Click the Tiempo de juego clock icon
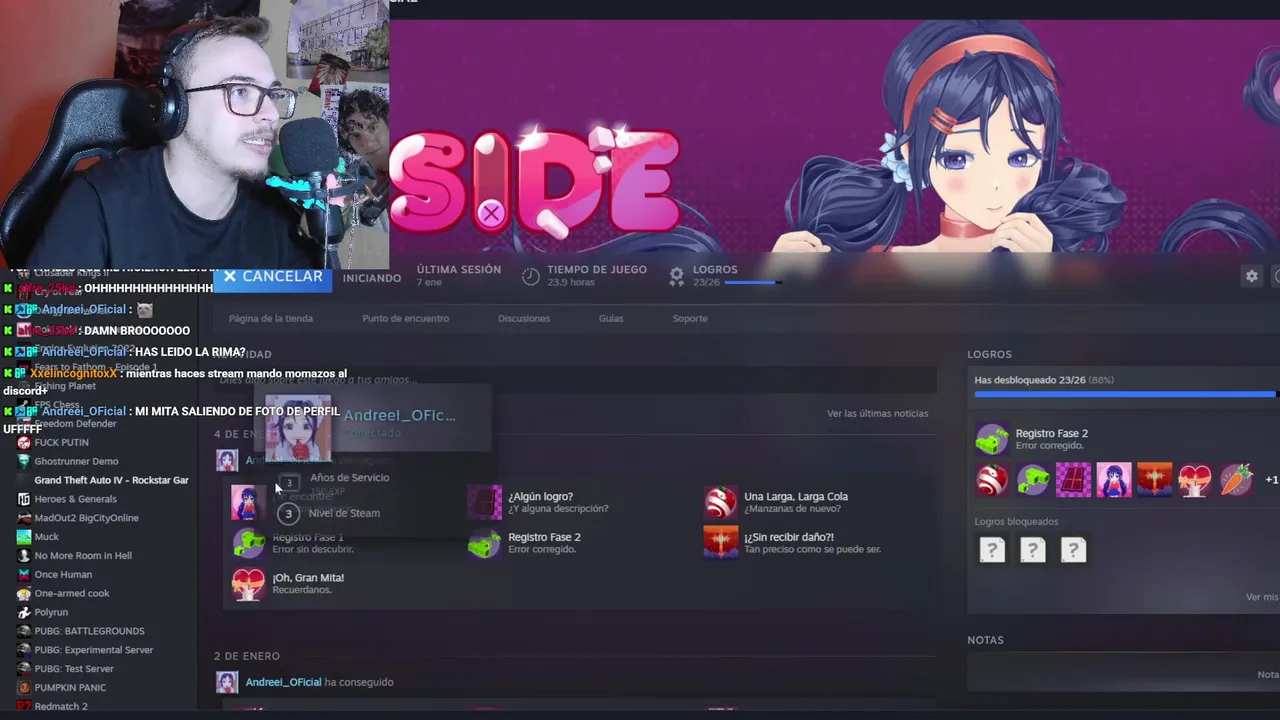This screenshot has height=720, width=1280. pos(531,276)
